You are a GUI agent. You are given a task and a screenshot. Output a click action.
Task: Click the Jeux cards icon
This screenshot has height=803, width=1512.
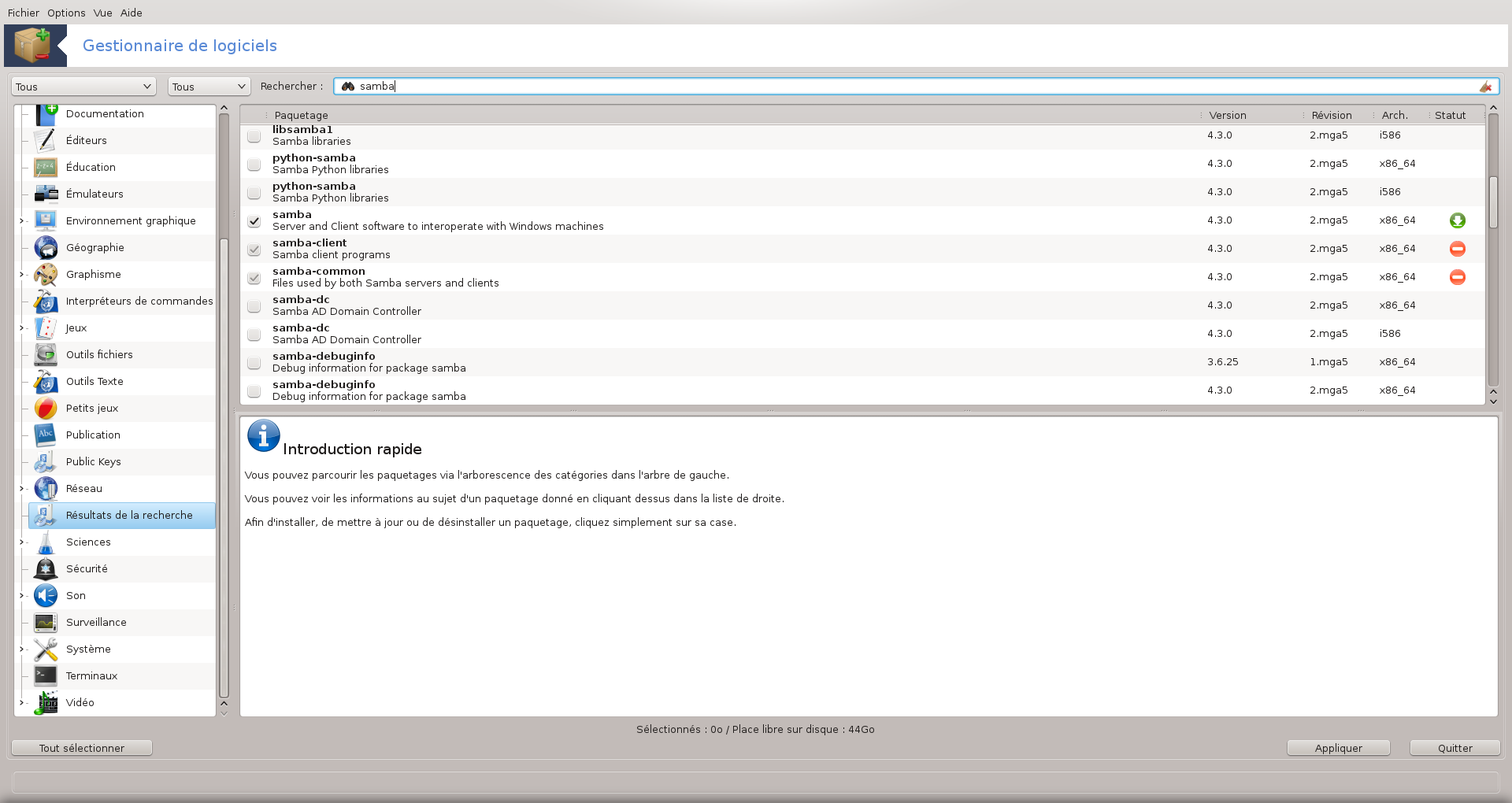point(46,328)
